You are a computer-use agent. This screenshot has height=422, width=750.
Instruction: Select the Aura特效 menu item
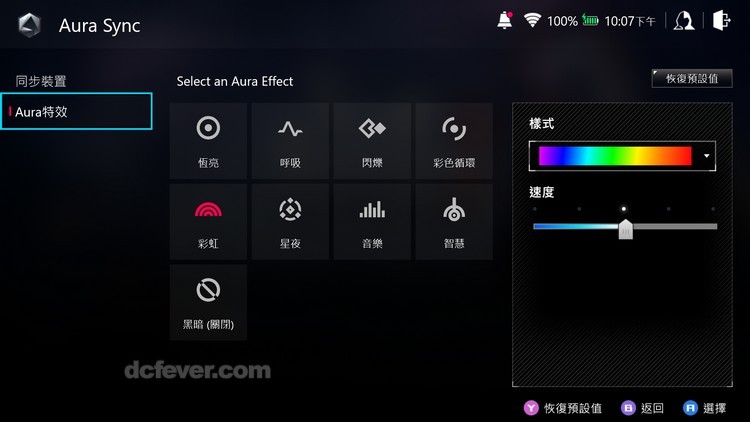pyautogui.click(x=77, y=111)
